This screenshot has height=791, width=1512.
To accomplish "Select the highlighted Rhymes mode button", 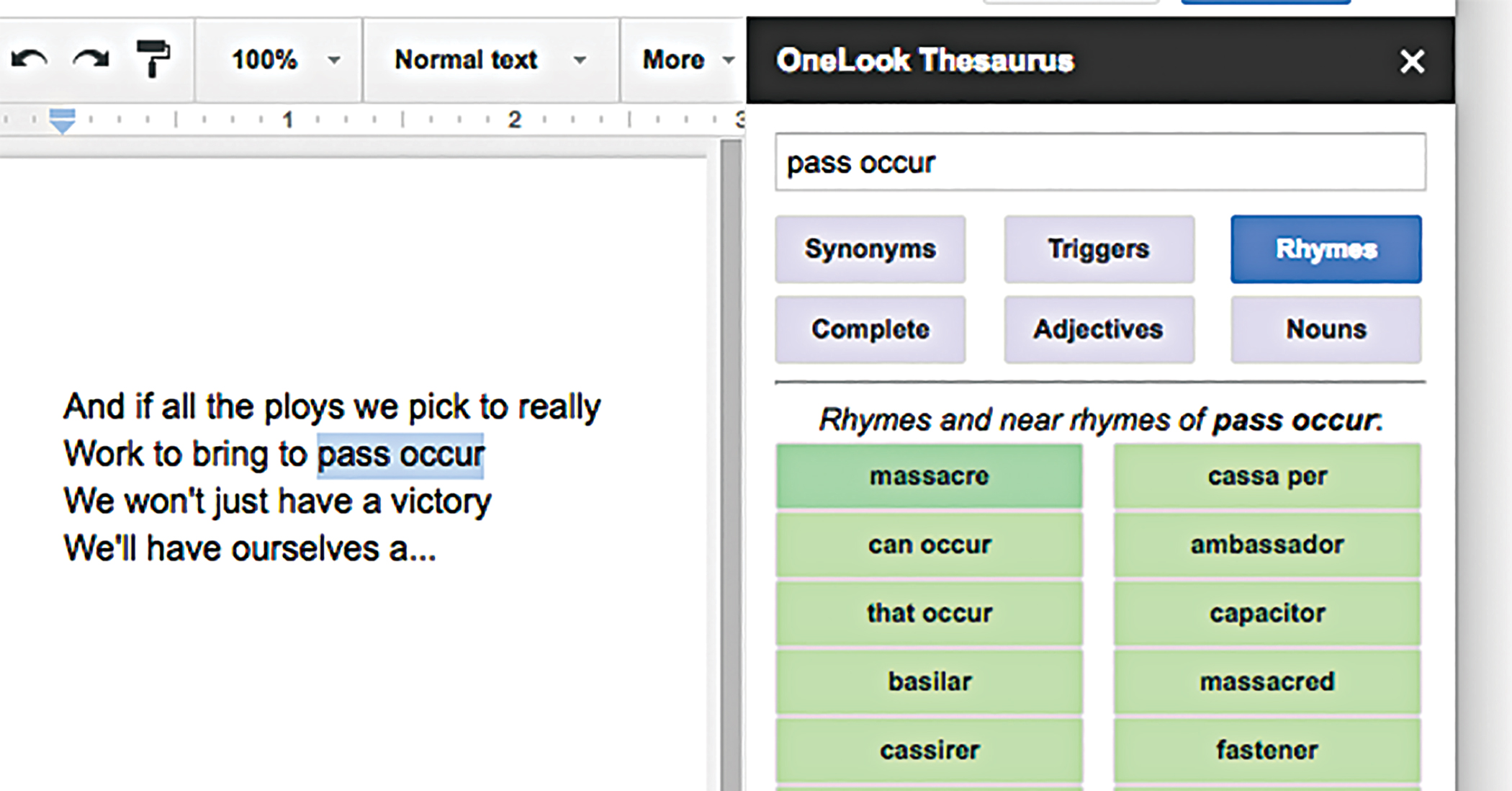I will tap(1326, 249).
